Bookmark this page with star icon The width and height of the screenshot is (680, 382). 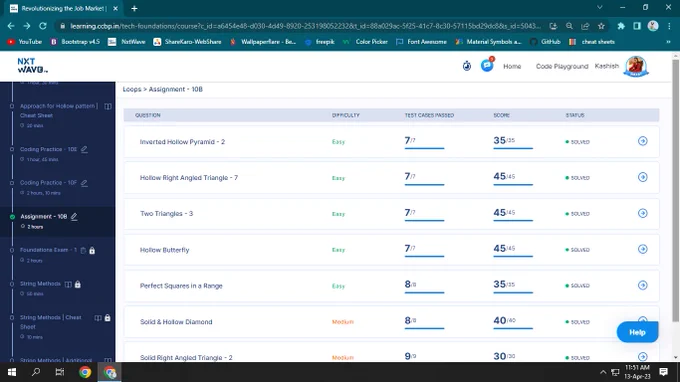601,26
